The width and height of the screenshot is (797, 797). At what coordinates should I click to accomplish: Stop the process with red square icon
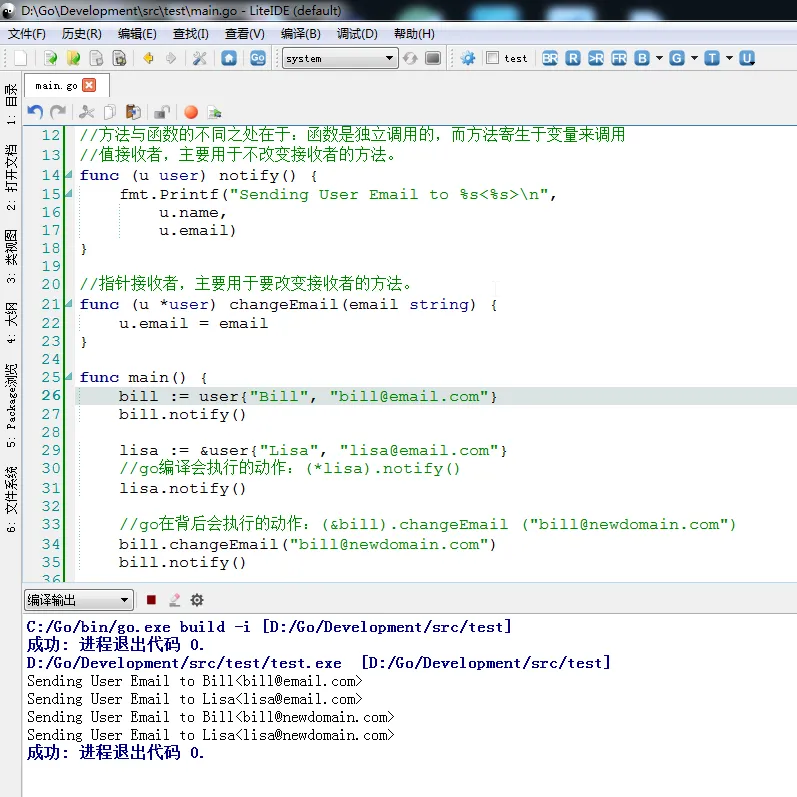(151, 600)
